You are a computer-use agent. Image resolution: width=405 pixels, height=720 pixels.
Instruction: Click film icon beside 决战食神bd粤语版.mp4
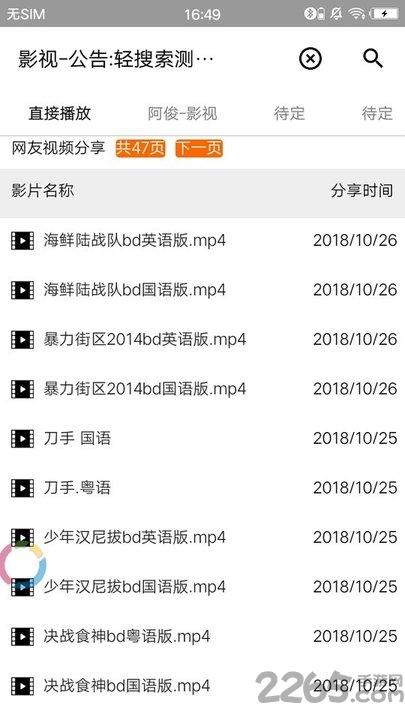[22, 636]
